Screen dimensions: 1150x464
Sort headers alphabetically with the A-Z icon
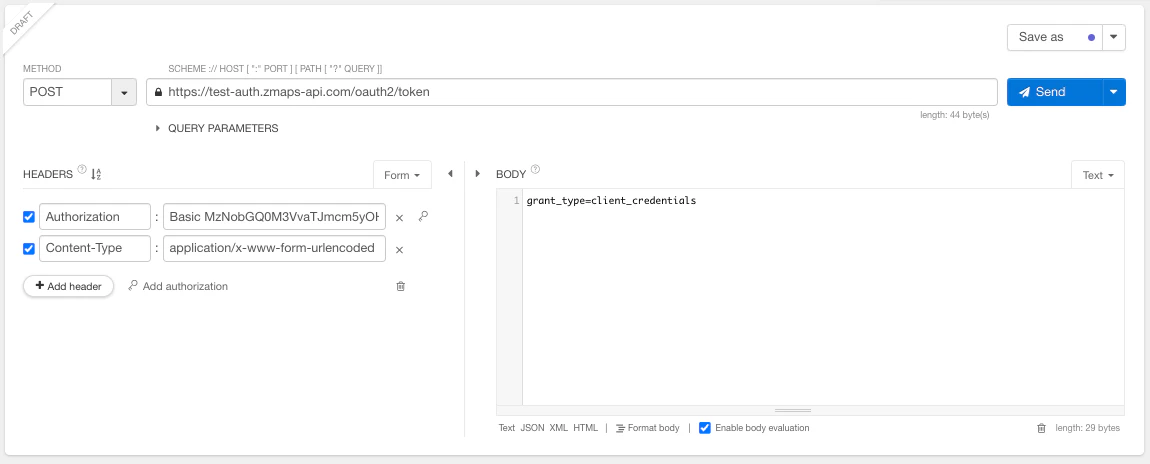[96, 174]
